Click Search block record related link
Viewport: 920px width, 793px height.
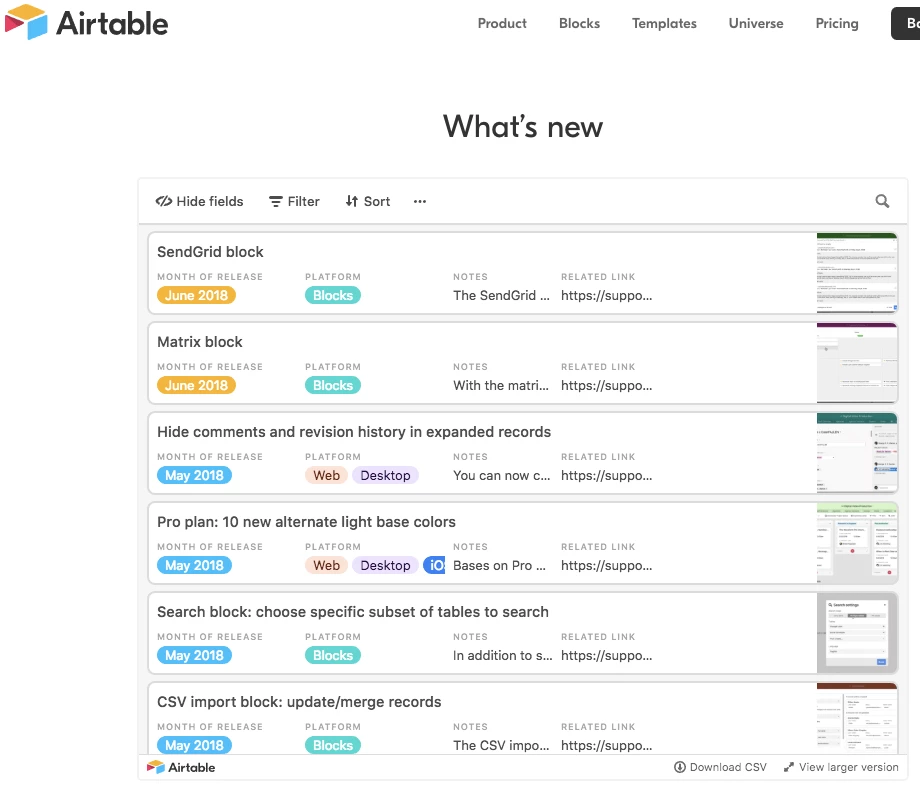606,655
